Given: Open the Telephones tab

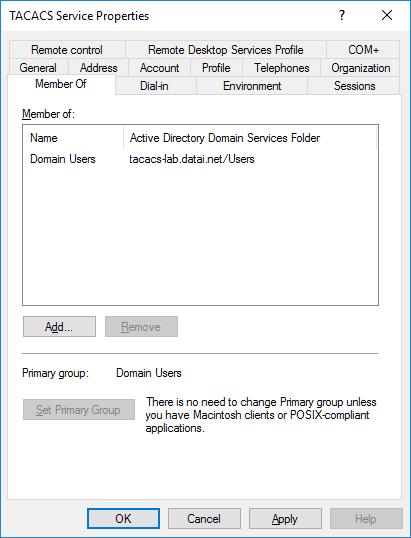Looking at the screenshot, I should coord(282,68).
